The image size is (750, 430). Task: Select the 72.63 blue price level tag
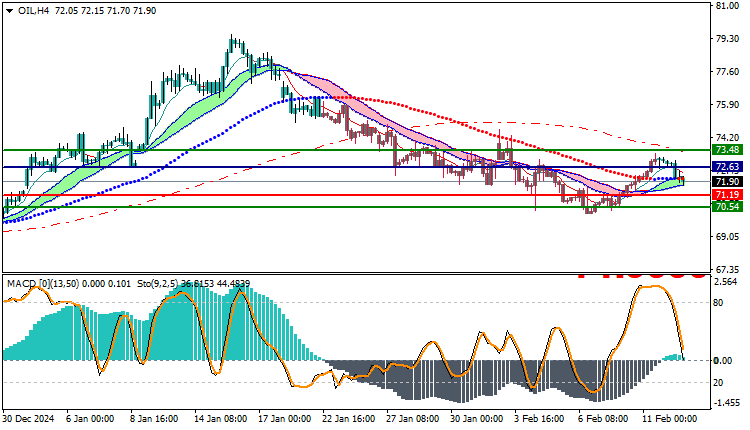pyautogui.click(x=727, y=167)
